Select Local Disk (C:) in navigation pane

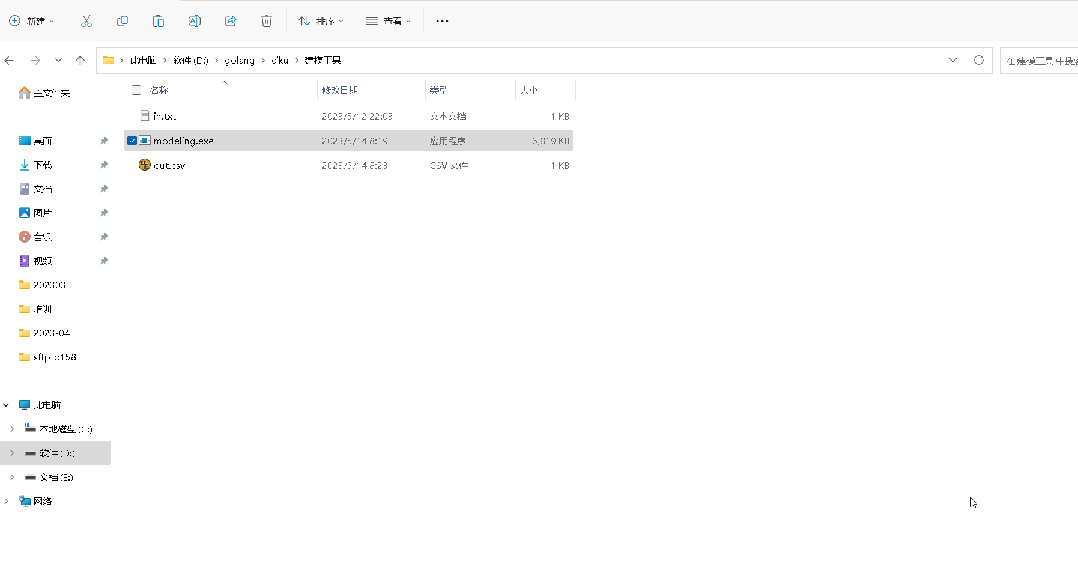pos(58,429)
